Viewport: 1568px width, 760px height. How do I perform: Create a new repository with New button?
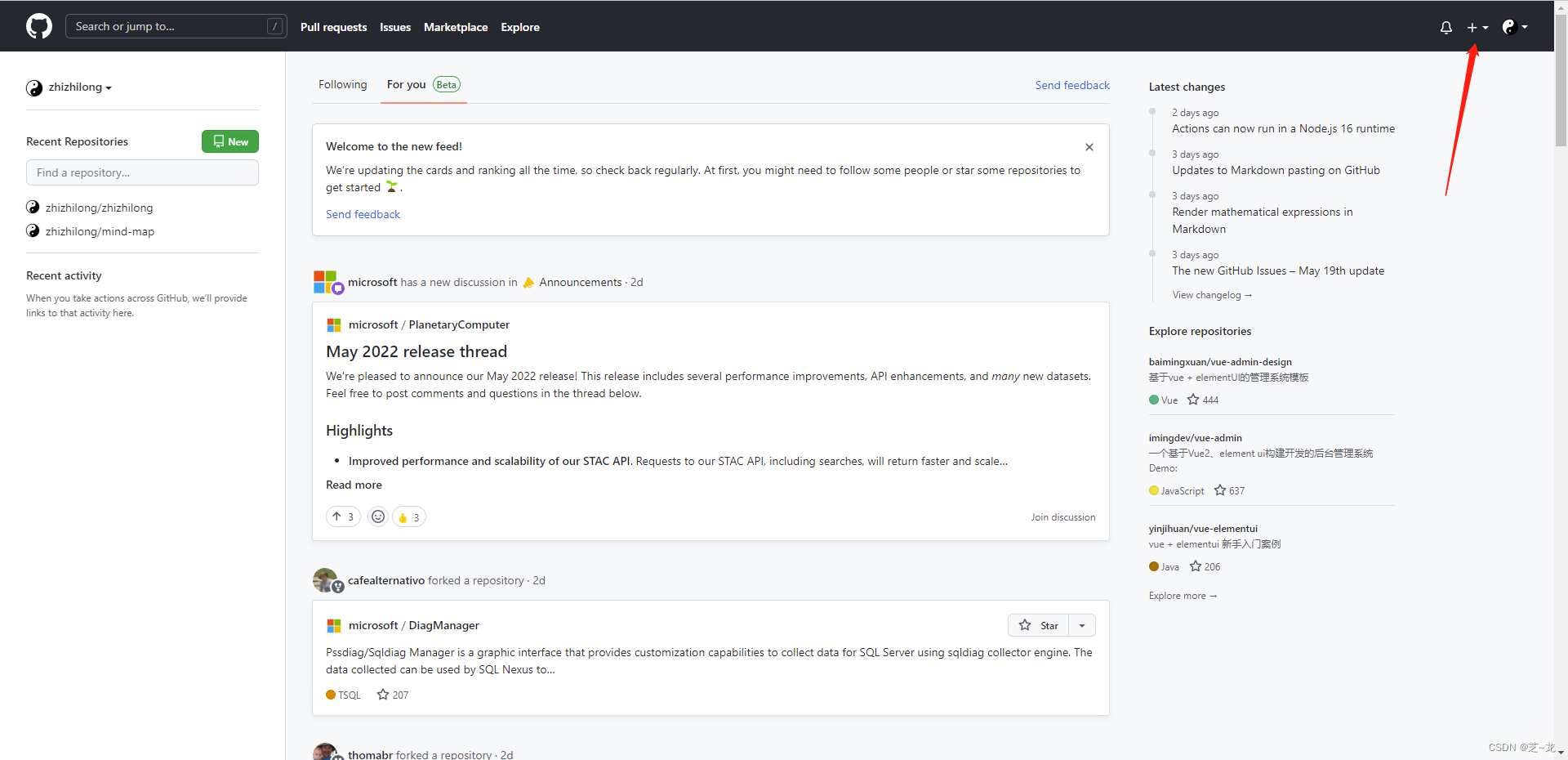(x=230, y=141)
